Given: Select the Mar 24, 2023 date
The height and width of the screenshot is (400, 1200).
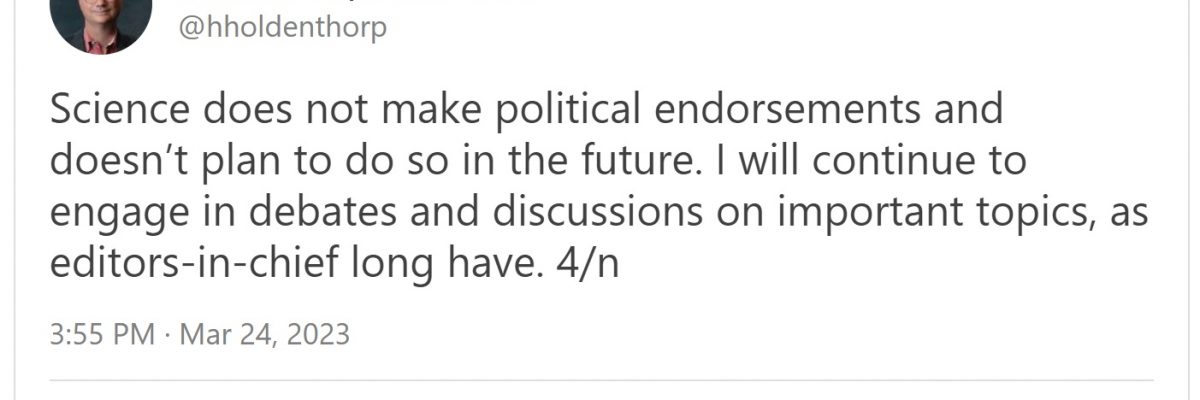Looking at the screenshot, I should click(x=264, y=333).
